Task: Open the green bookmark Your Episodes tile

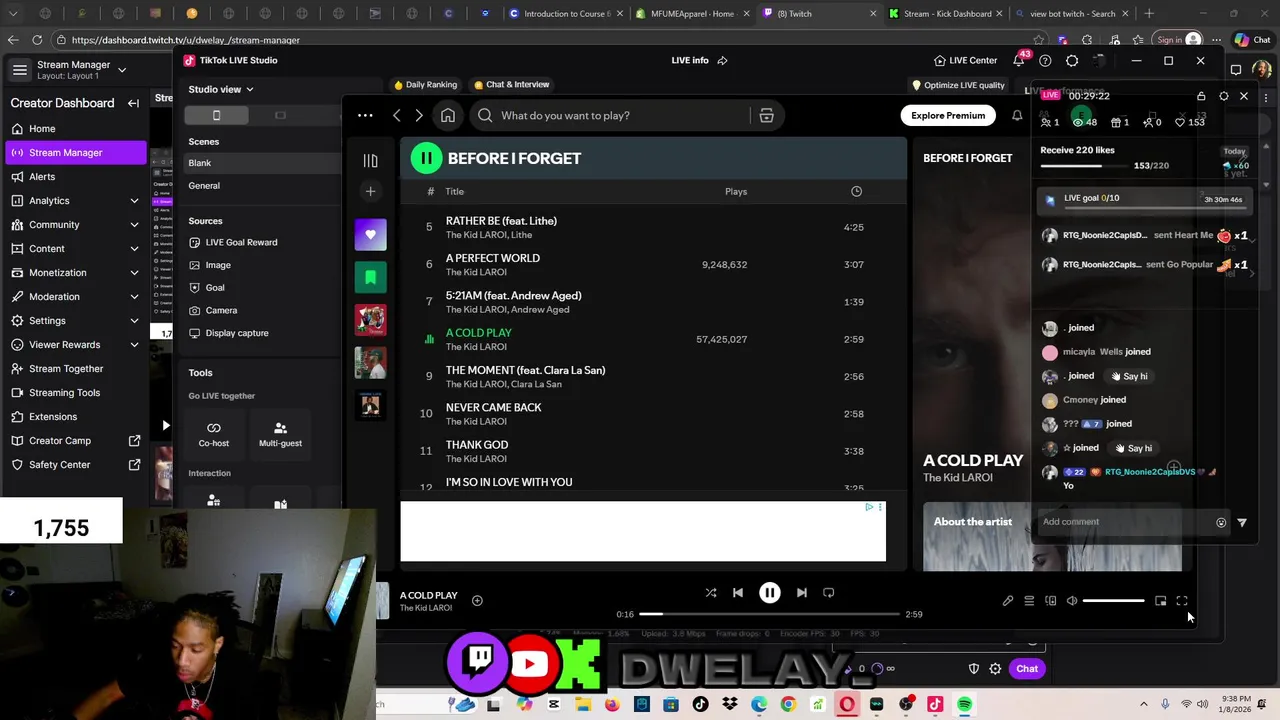Action: [370, 277]
